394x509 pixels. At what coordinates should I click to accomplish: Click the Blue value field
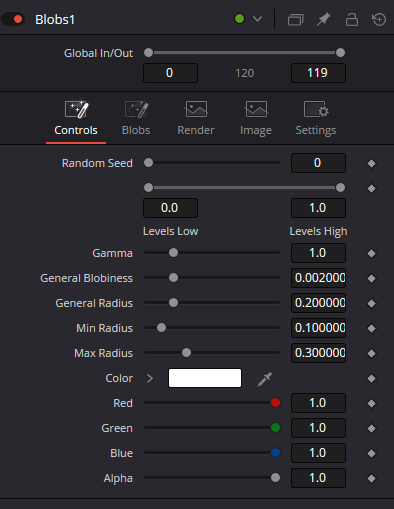[x=318, y=453]
